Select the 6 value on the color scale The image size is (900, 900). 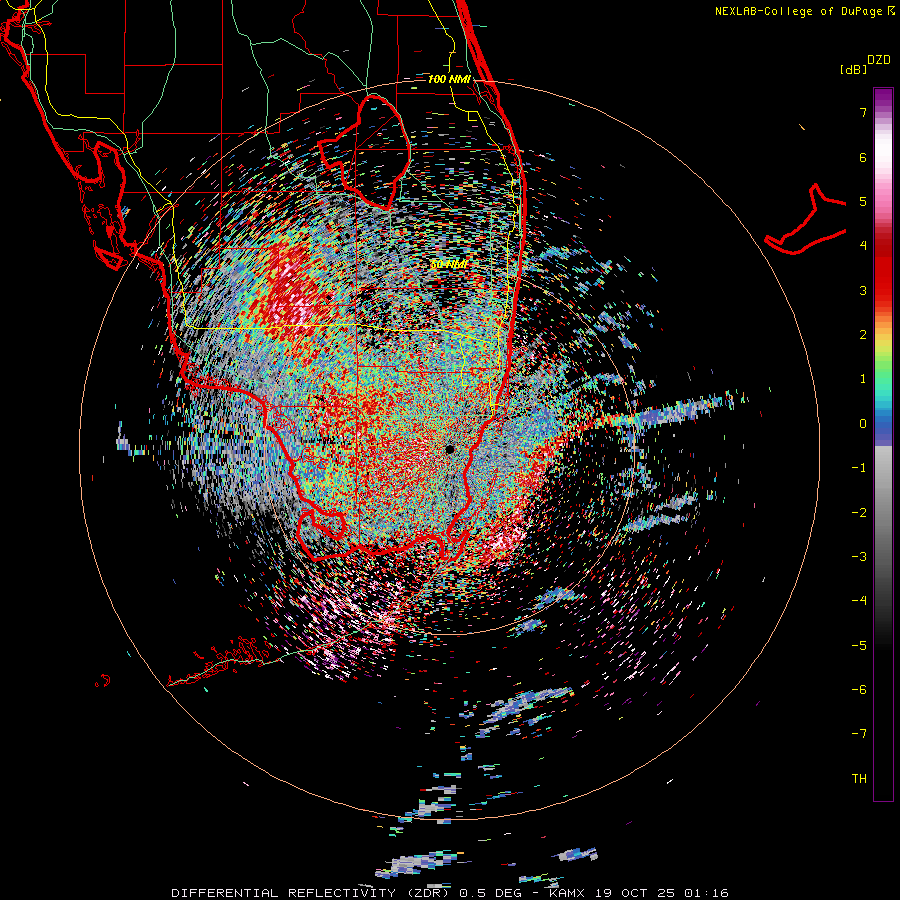pyautogui.click(x=863, y=157)
